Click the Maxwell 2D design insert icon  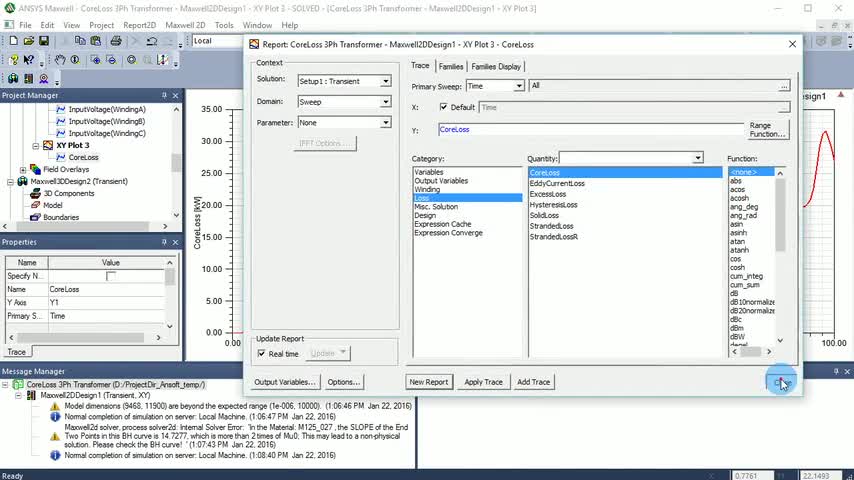click(28, 78)
